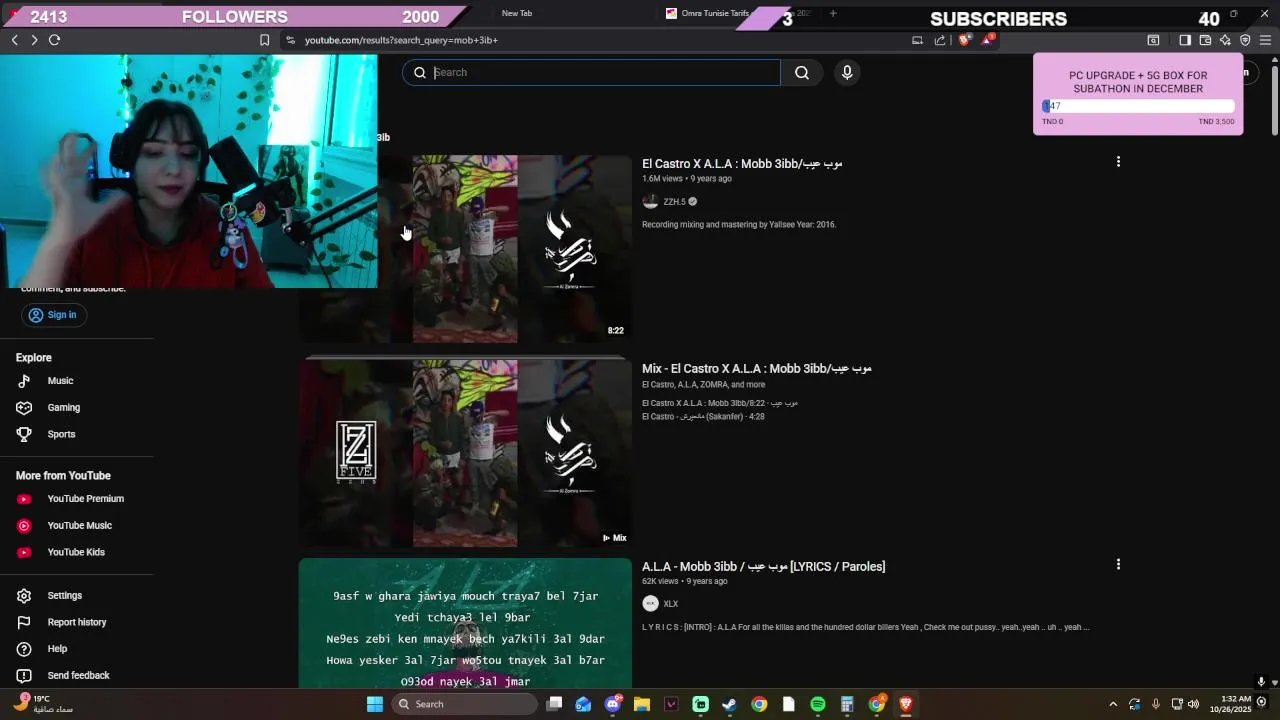Image resolution: width=1280 pixels, height=720 pixels.
Task: Open a new browser tab with plus
Action: point(832,13)
